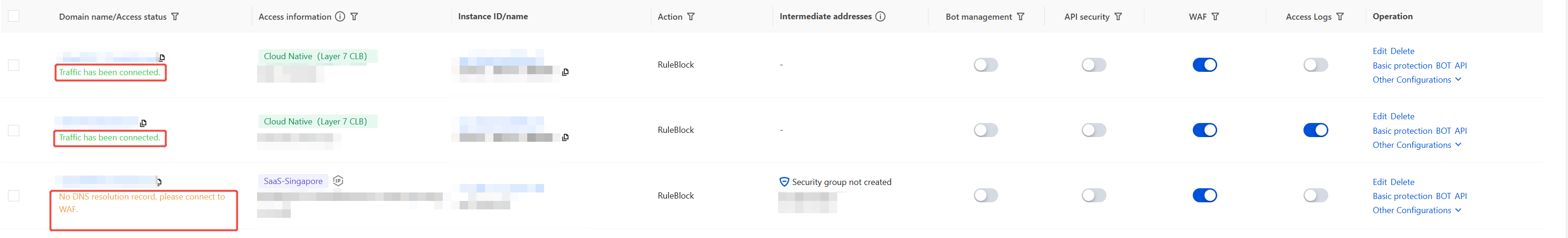Select the third row checkbox
1568x238 pixels.
coord(14,195)
